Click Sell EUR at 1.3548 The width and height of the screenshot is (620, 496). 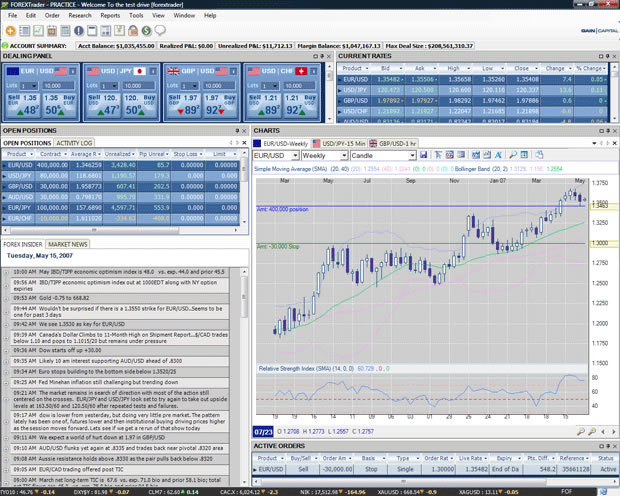pos(23,104)
